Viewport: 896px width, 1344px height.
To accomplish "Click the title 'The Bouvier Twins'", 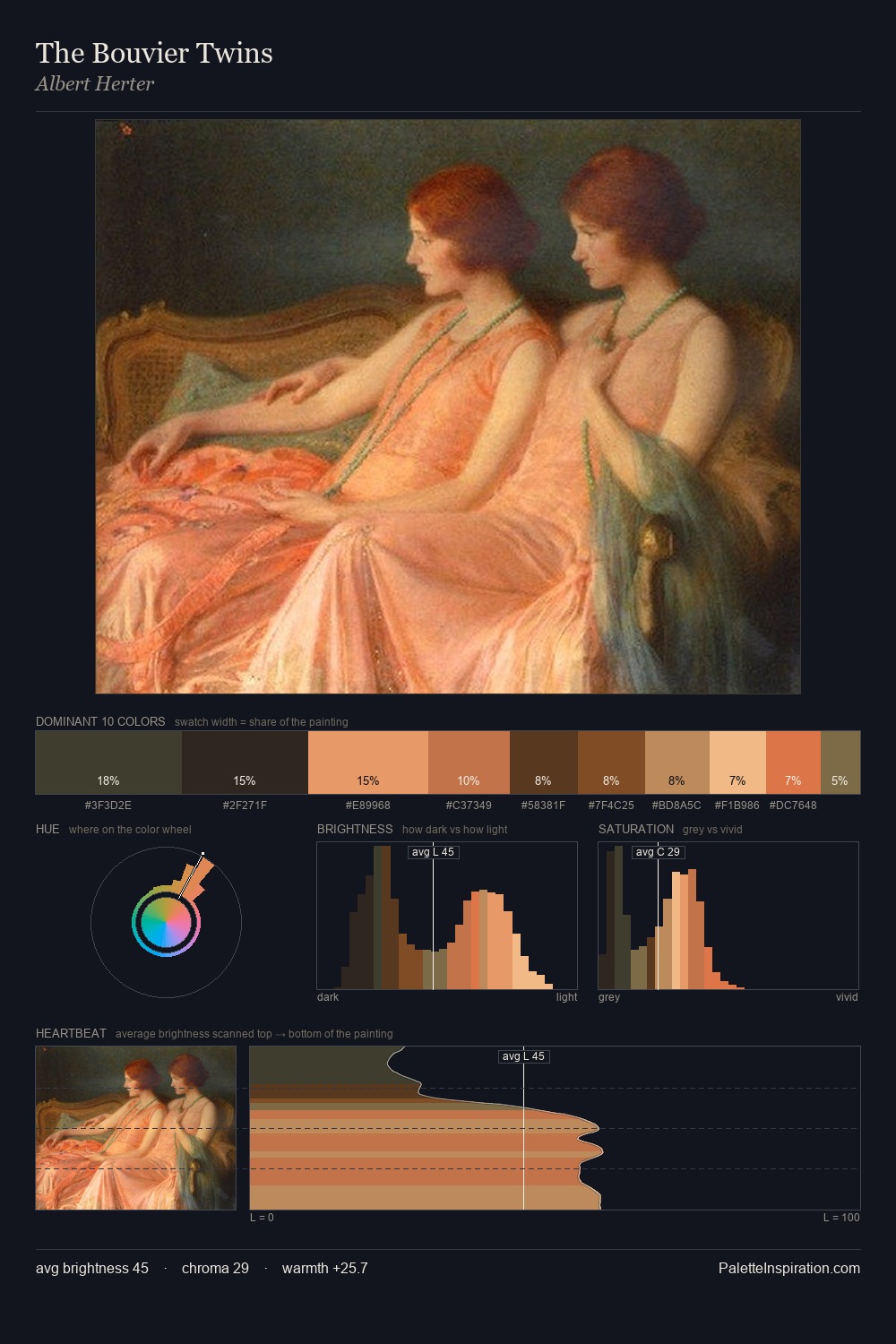I will click(x=154, y=53).
